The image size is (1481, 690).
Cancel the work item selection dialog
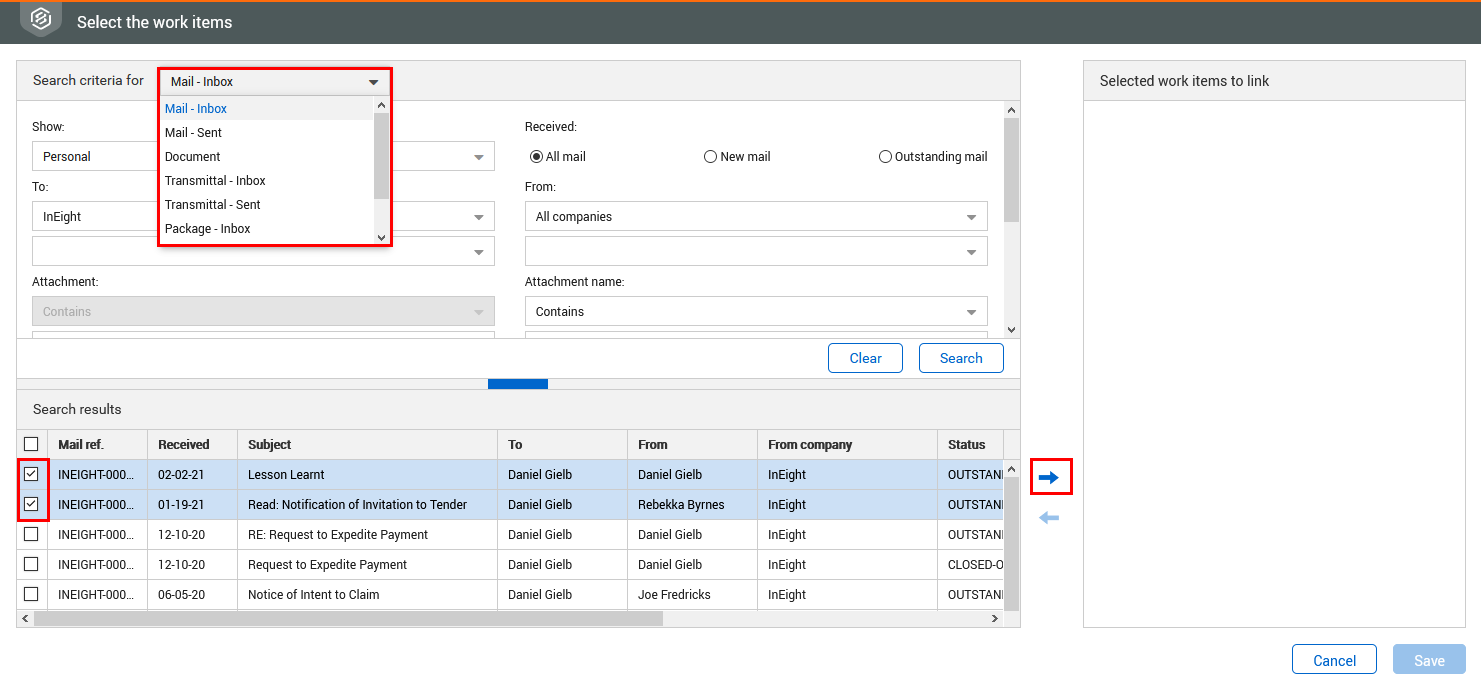1334,659
